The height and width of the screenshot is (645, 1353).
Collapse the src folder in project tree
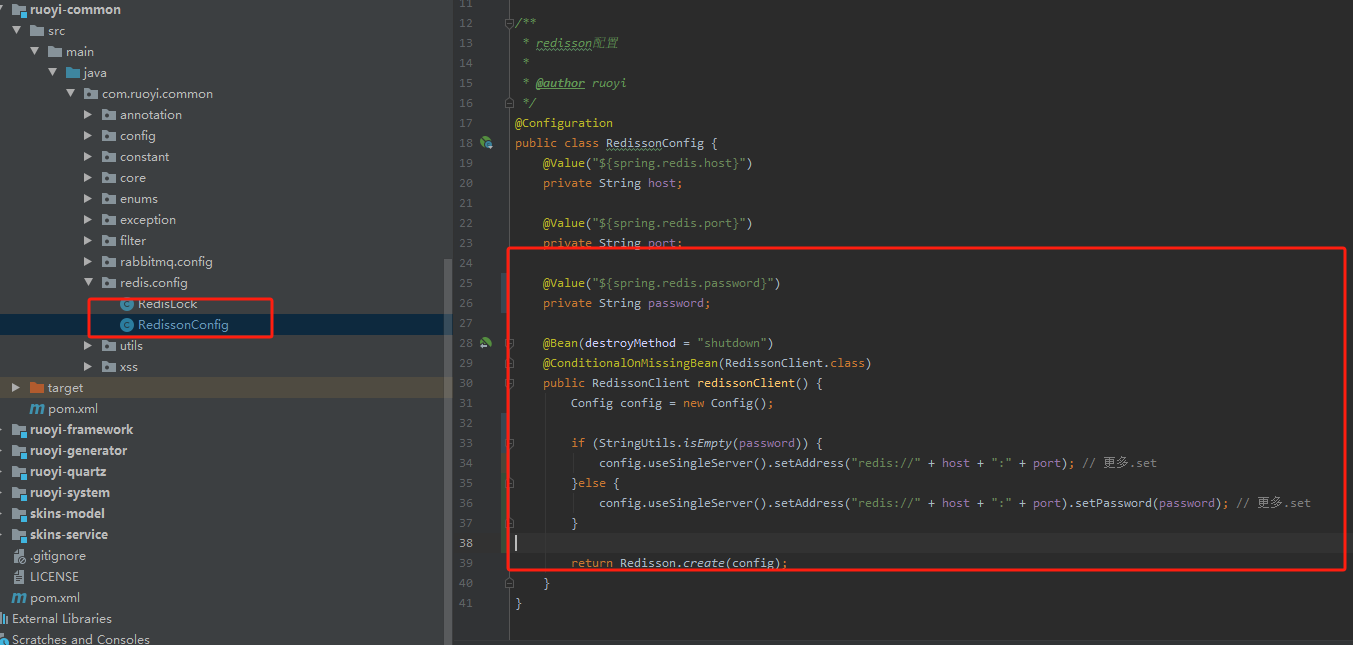(x=16, y=30)
